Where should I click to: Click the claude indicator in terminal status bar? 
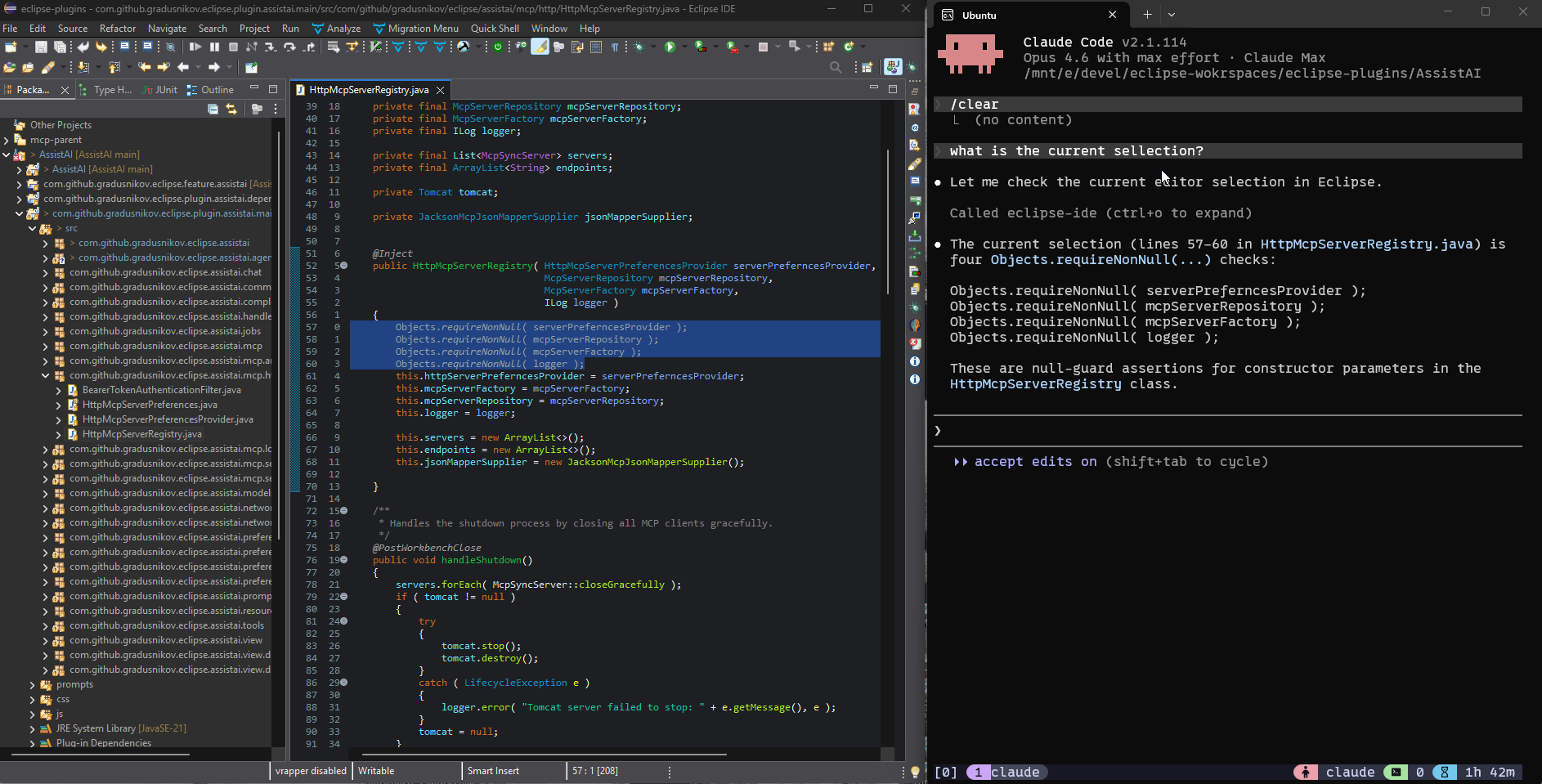1349,771
